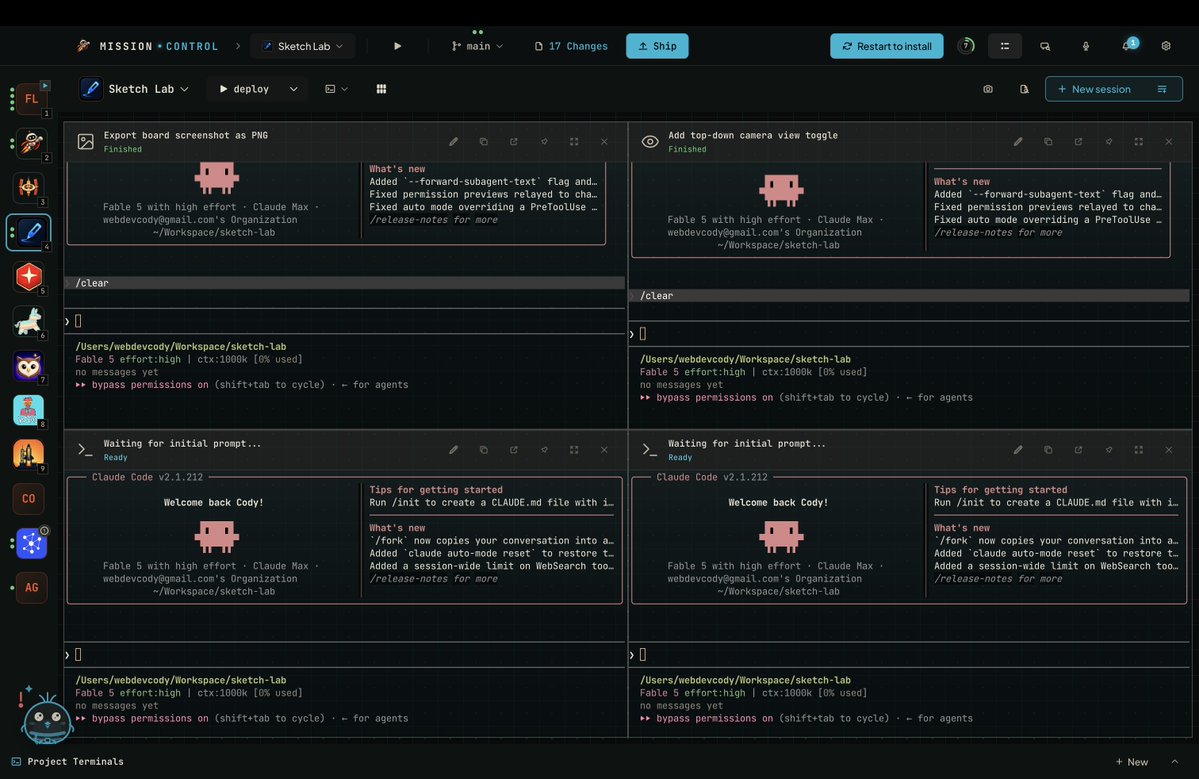Open the rocket launch project numbered 9

point(29,455)
